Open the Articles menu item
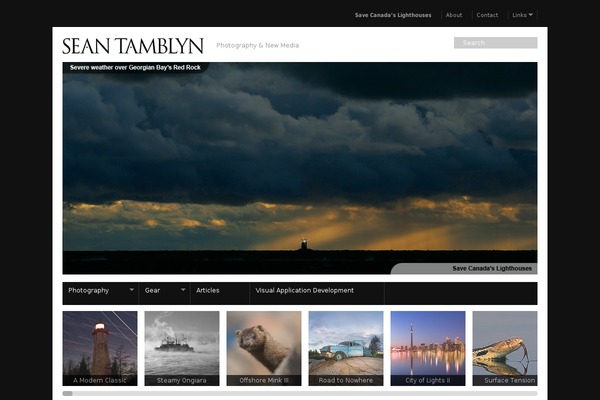The image size is (600, 400). (208, 290)
